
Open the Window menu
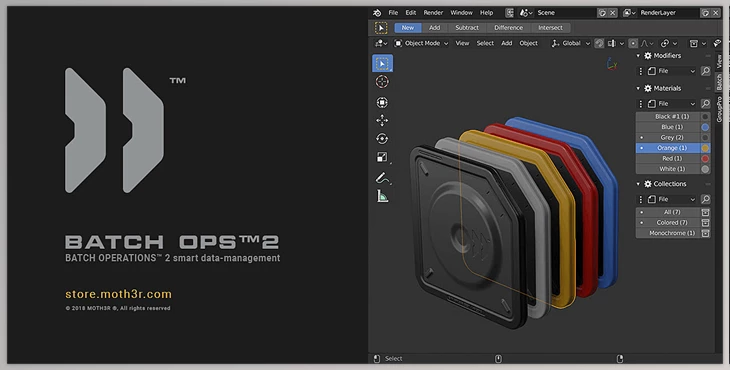coord(461,13)
